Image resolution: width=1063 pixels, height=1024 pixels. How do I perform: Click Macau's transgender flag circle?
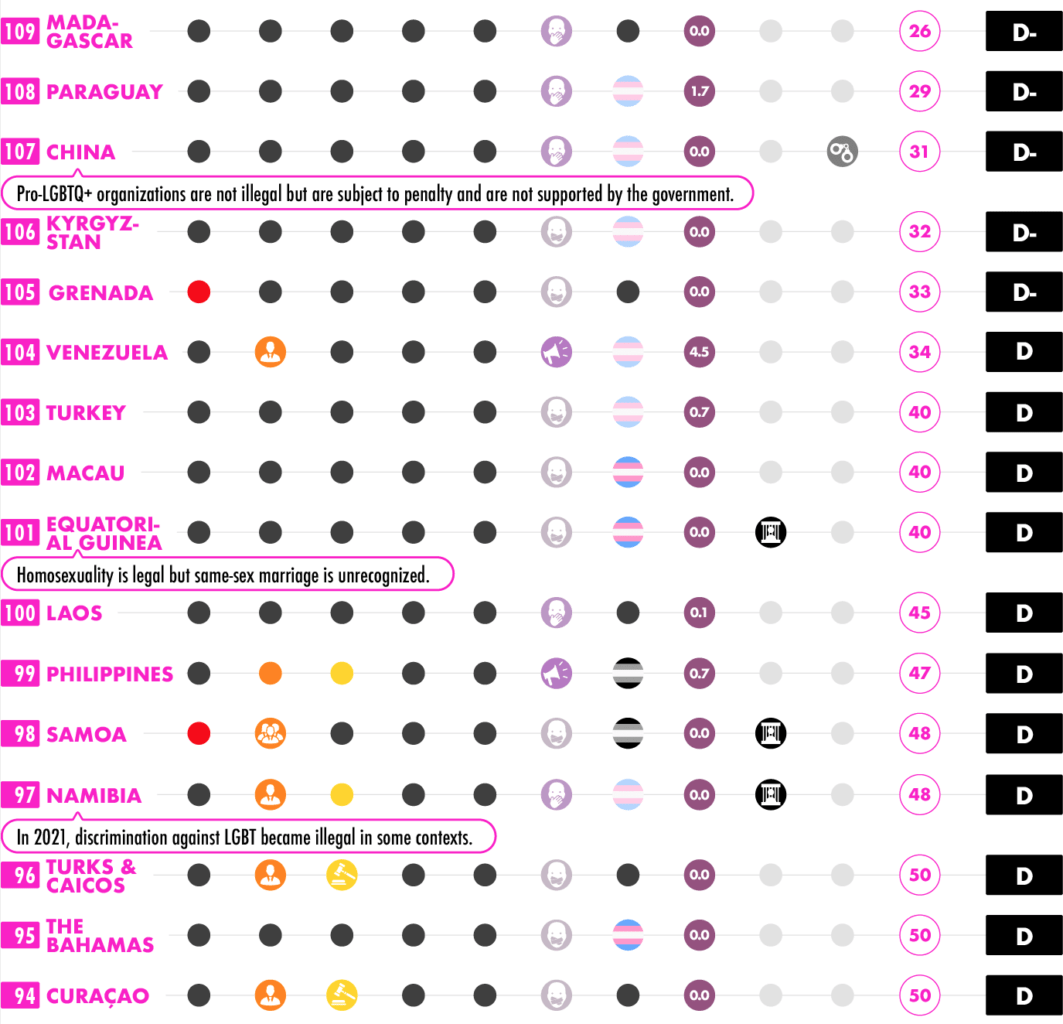(x=628, y=473)
